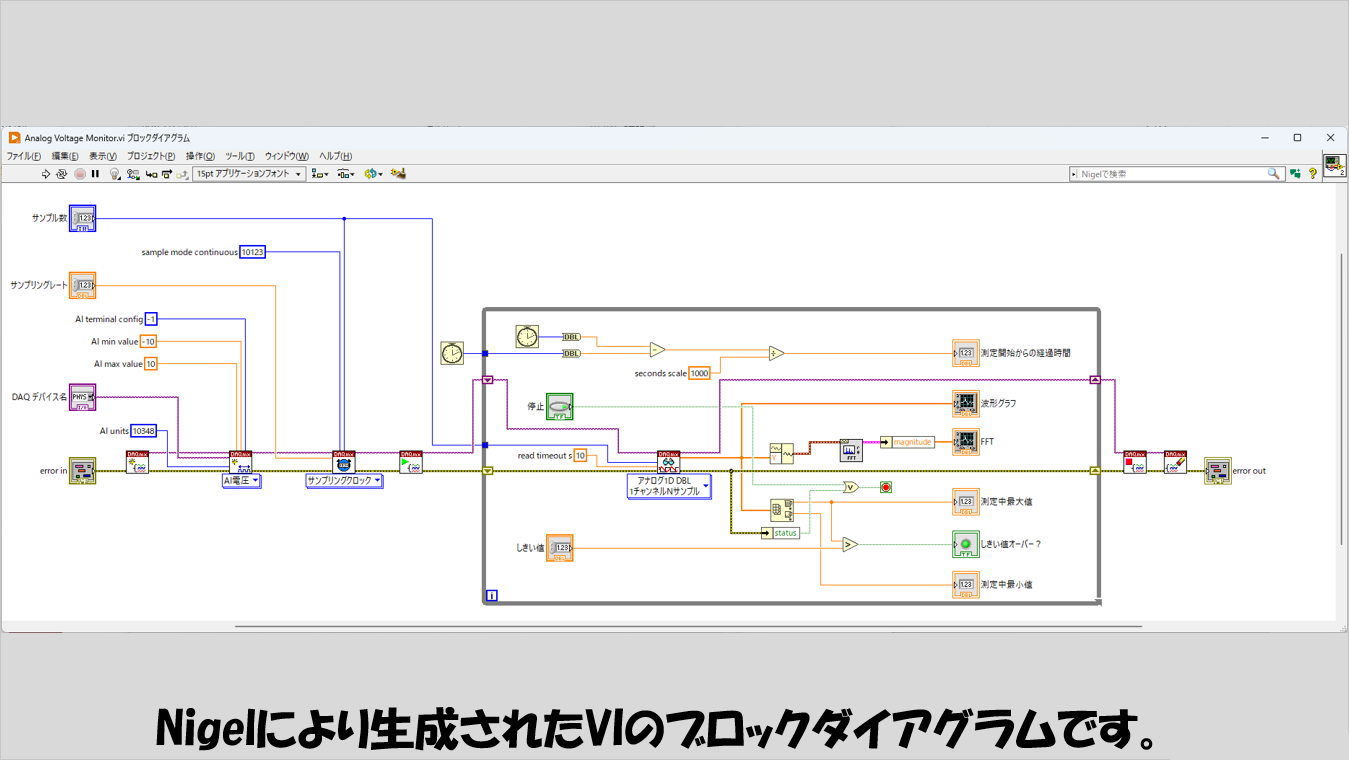
Task: Select the FFT graph indicator terminal
Action: pos(966,442)
